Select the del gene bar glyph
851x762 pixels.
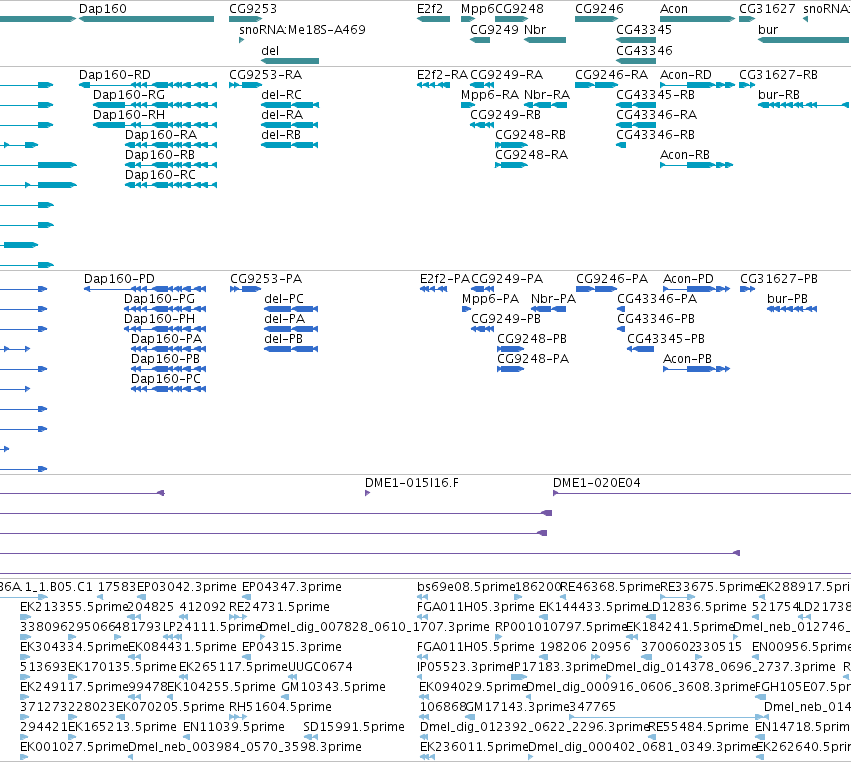290,61
